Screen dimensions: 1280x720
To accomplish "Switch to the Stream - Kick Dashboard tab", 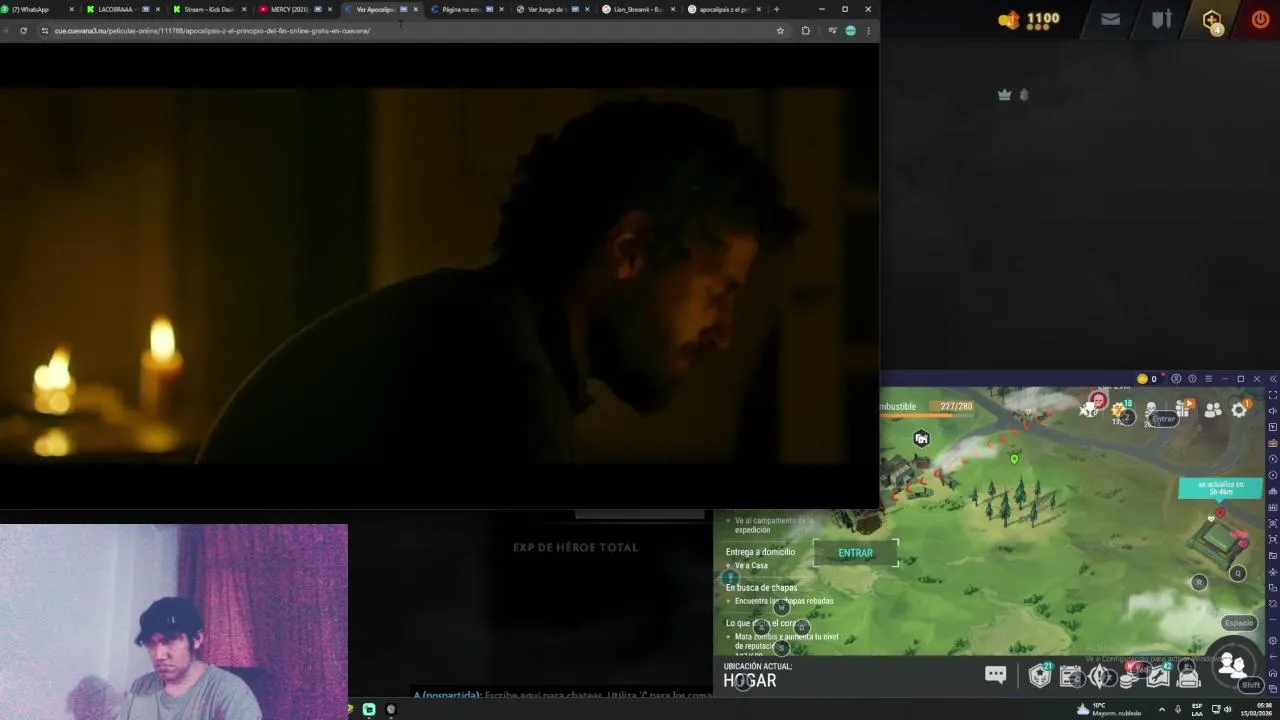I will [x=208, y=9].
